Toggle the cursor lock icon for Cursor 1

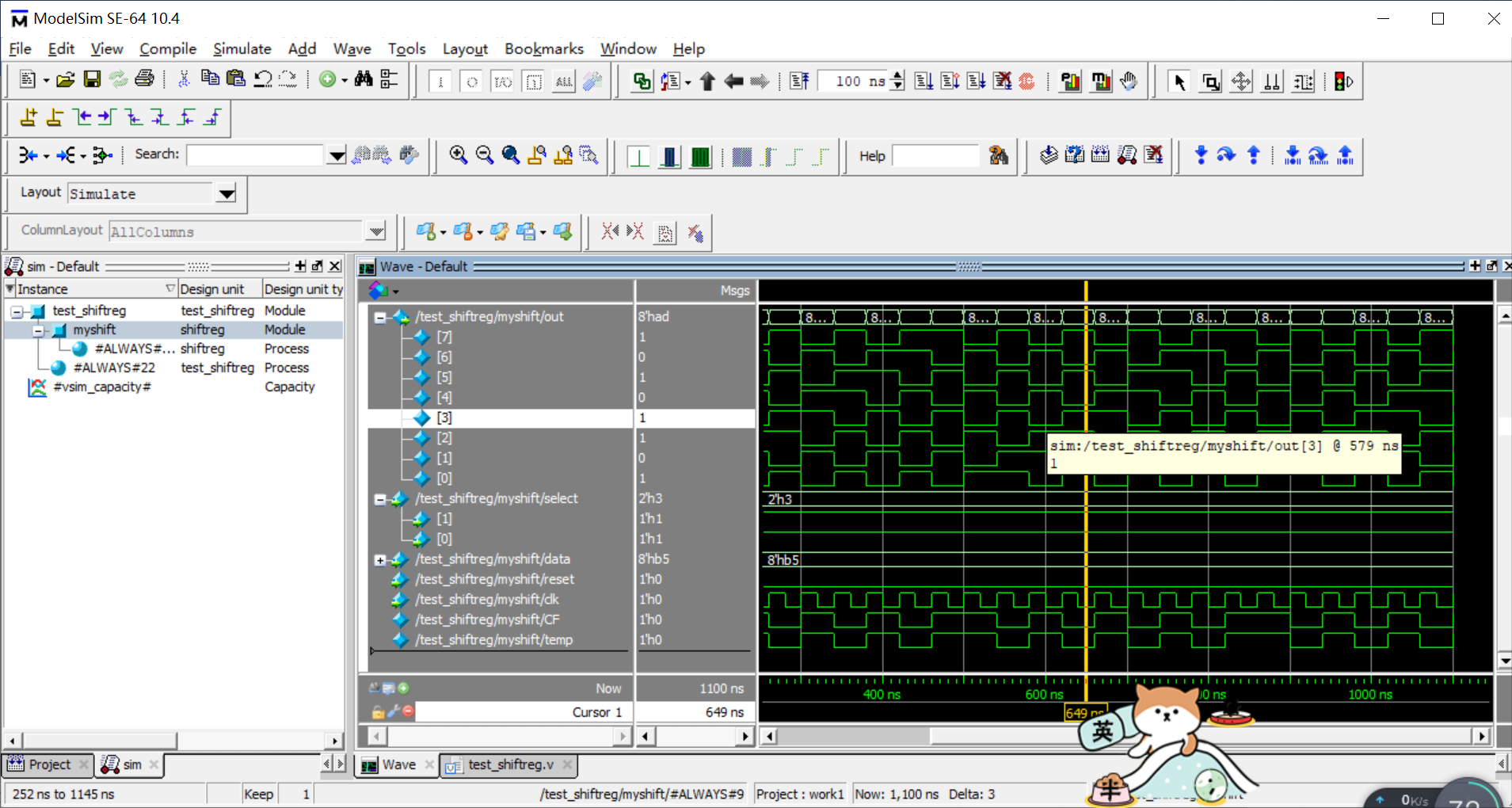coord(378,712)
